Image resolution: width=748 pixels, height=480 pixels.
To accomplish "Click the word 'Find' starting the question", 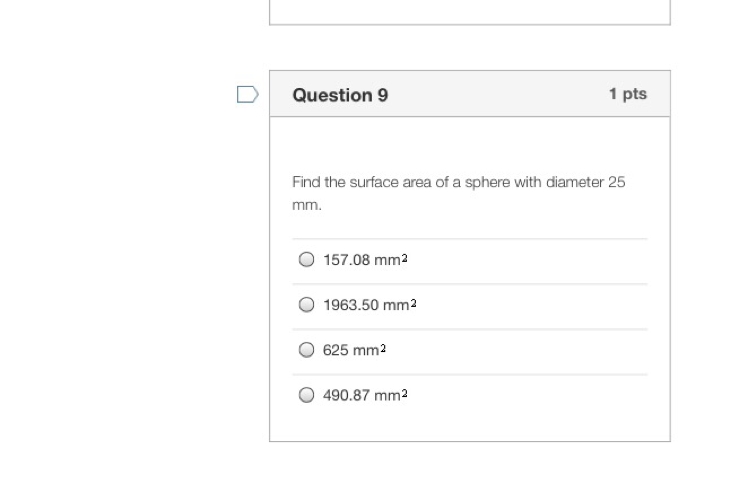I will (306, 182).
